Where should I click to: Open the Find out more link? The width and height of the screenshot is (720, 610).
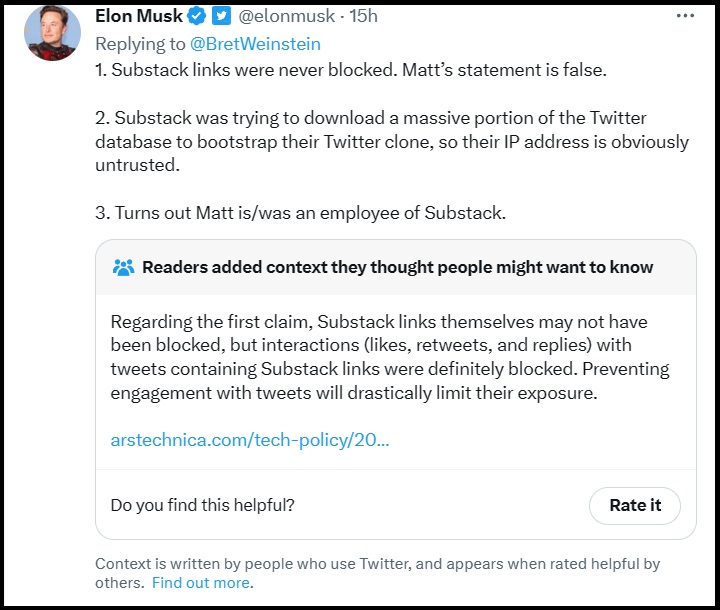click(201, 582)
